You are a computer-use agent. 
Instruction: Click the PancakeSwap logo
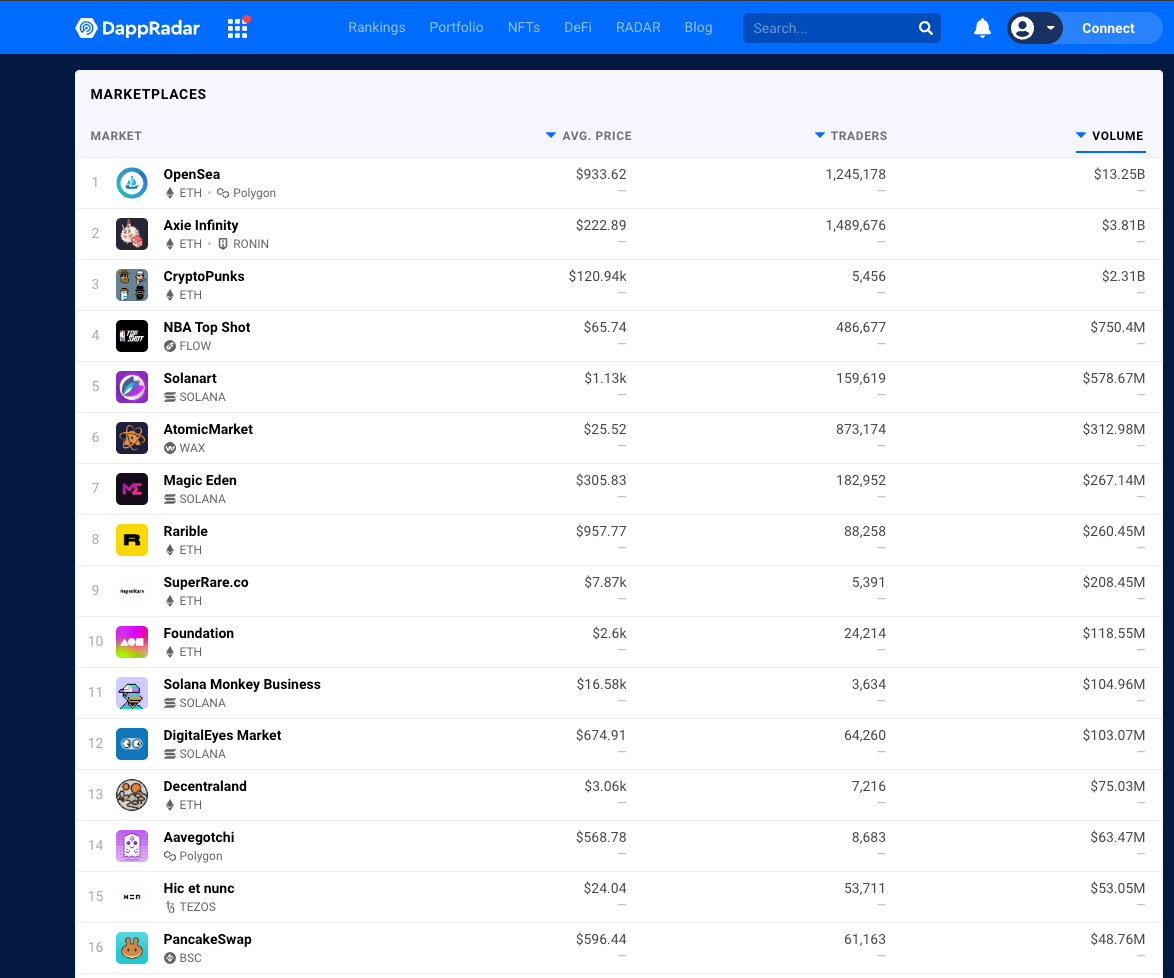tap(132, 947)
